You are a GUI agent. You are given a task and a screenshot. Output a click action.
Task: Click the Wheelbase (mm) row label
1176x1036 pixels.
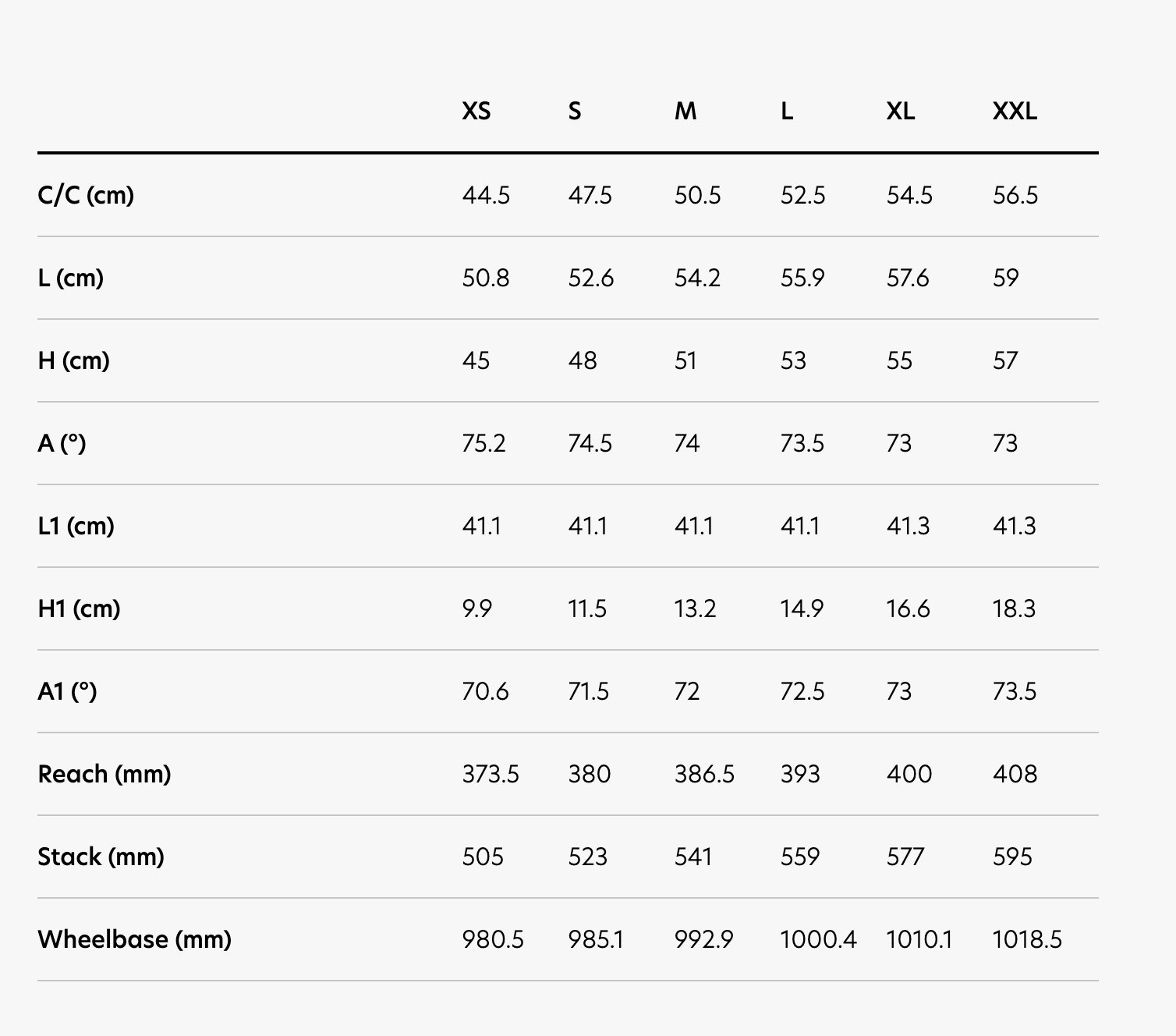point(135,939)
